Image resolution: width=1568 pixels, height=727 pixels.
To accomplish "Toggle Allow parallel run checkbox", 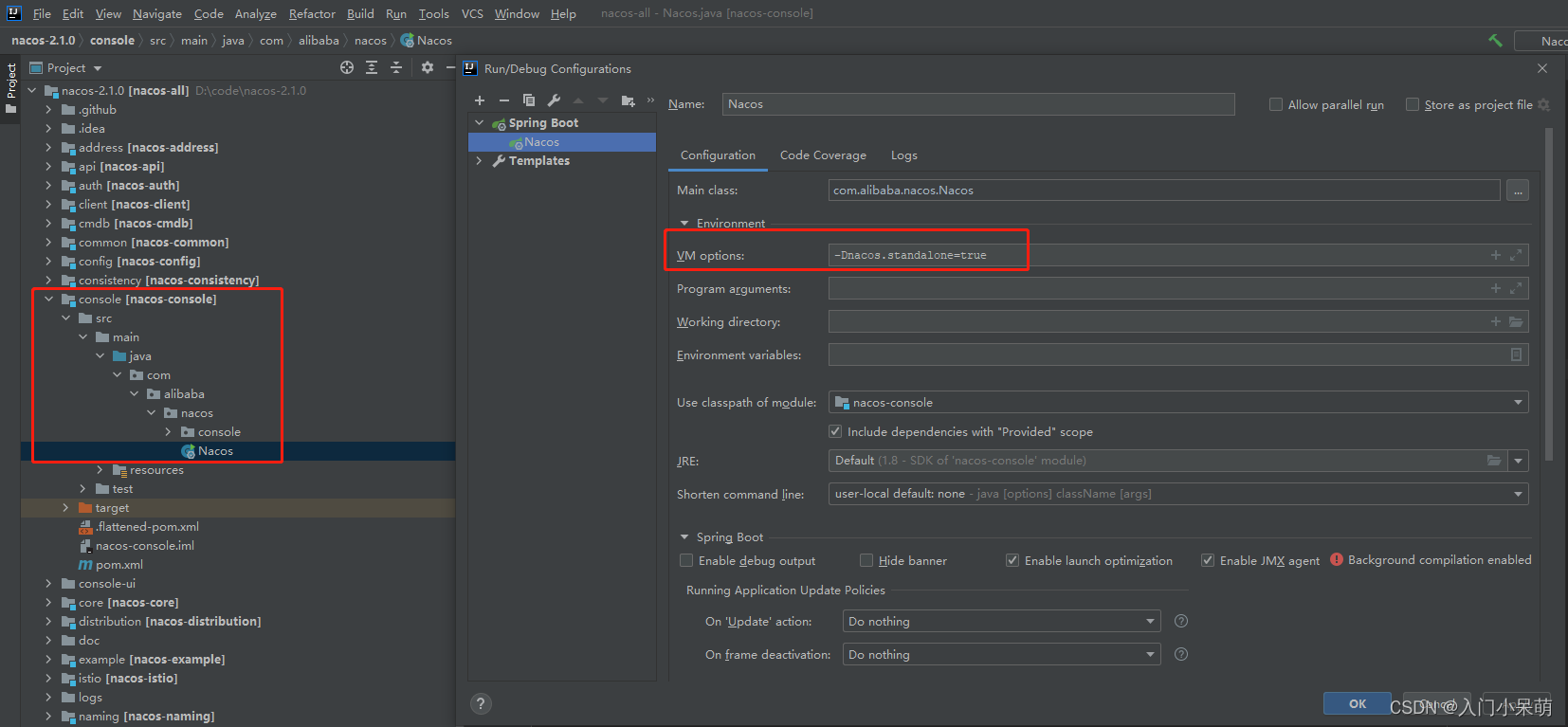I will pyautogui.click(x=1276, y=104).
